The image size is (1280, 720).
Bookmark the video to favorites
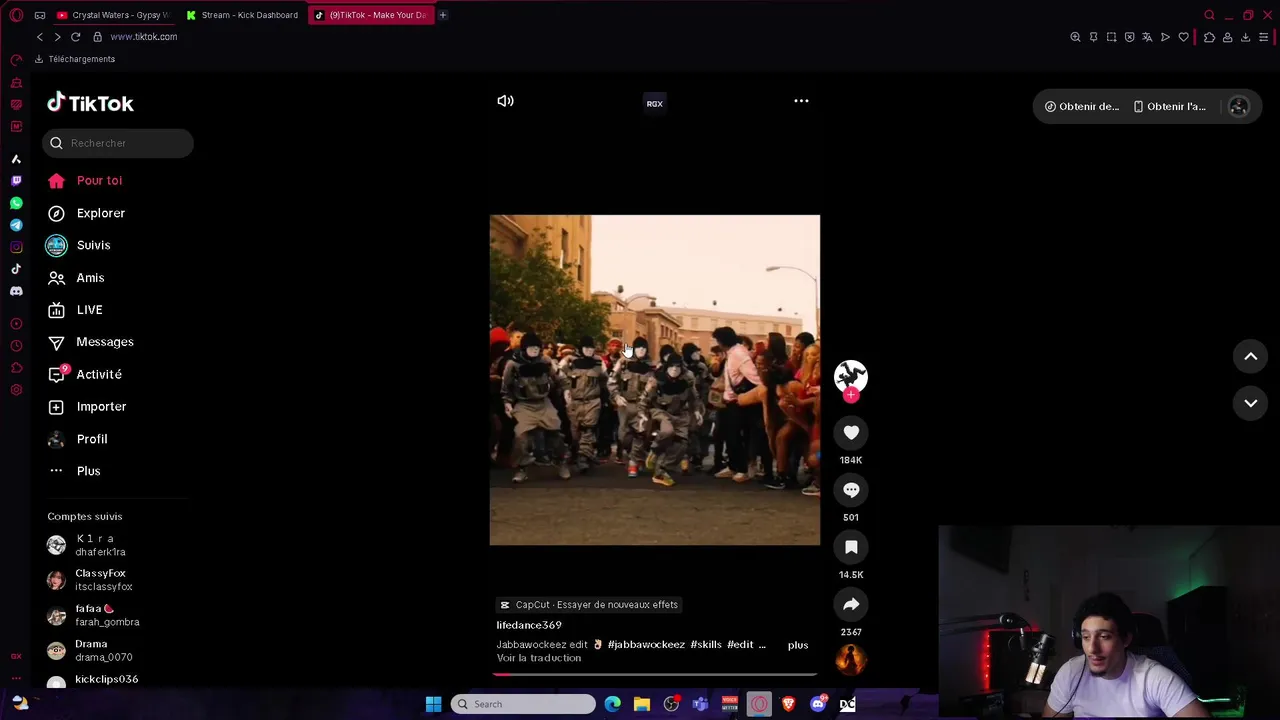(851, 547)
